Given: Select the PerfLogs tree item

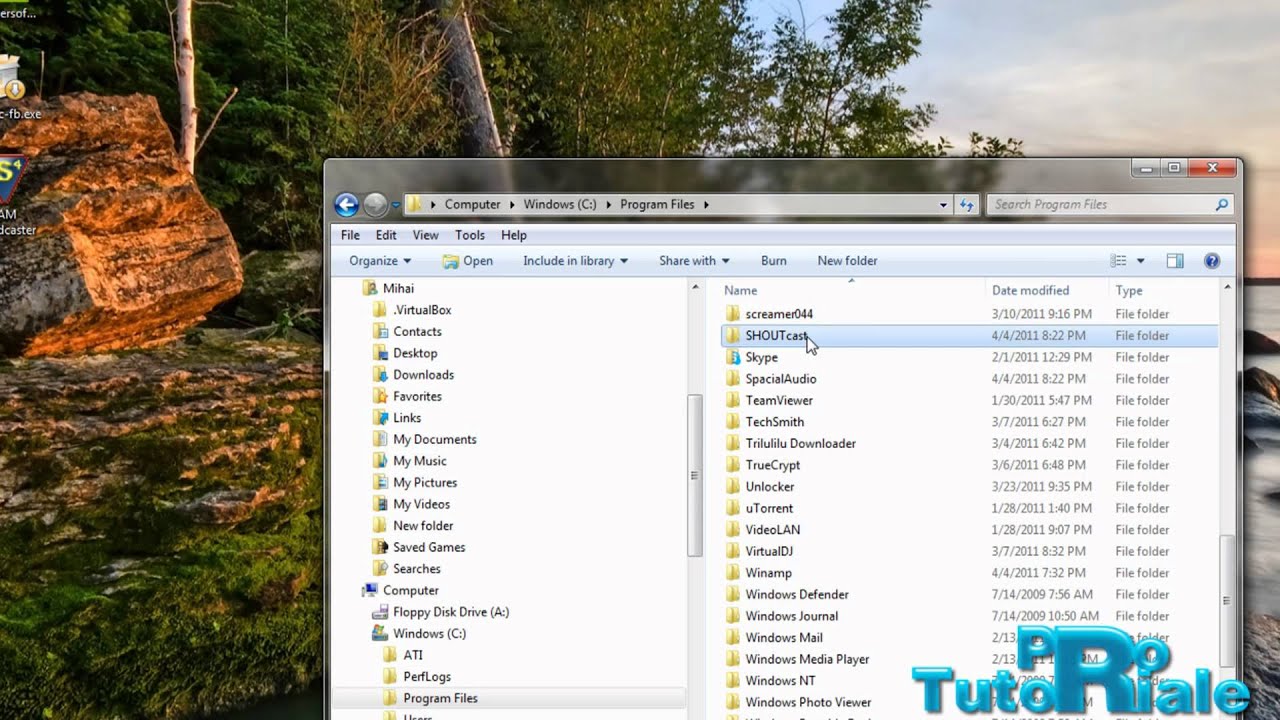Looking at the screenshot, I should click(427, 677).
